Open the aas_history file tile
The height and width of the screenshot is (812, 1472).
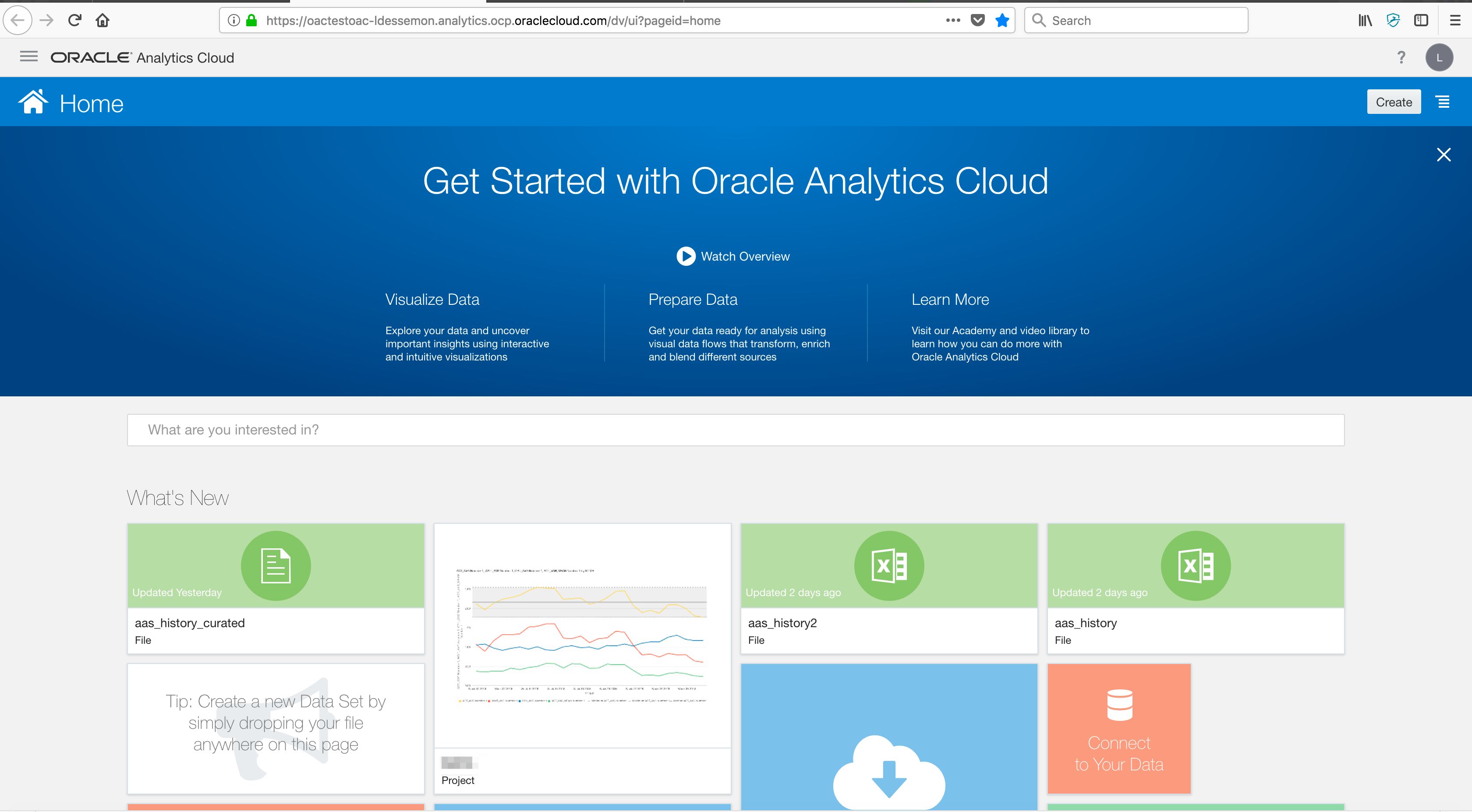click(1196, 588)
